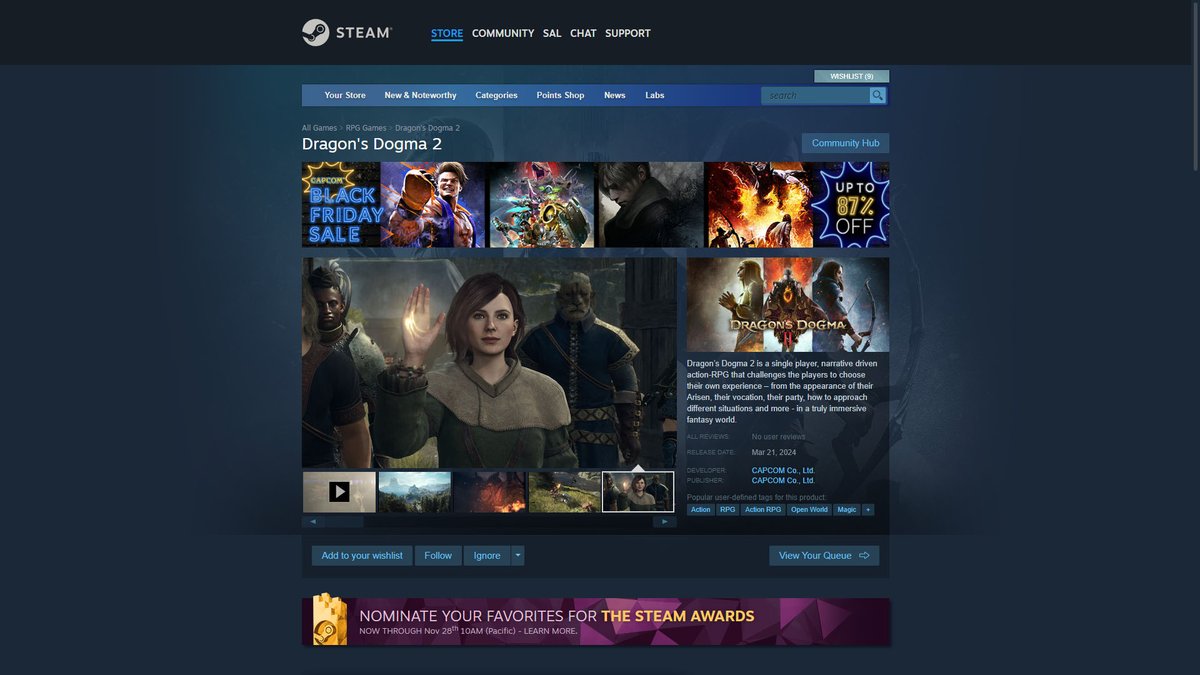Viewport: 1200px width, 675px height.
Task: Open the COMMUNITY top menu
Action: 503,33
